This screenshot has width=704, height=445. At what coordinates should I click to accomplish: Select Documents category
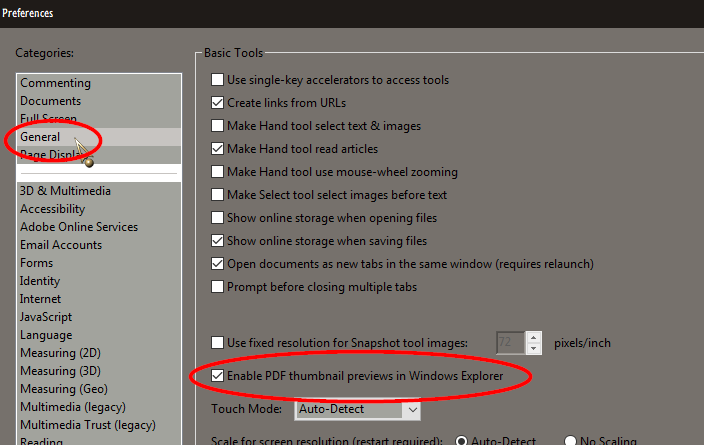tap(99, 101)
